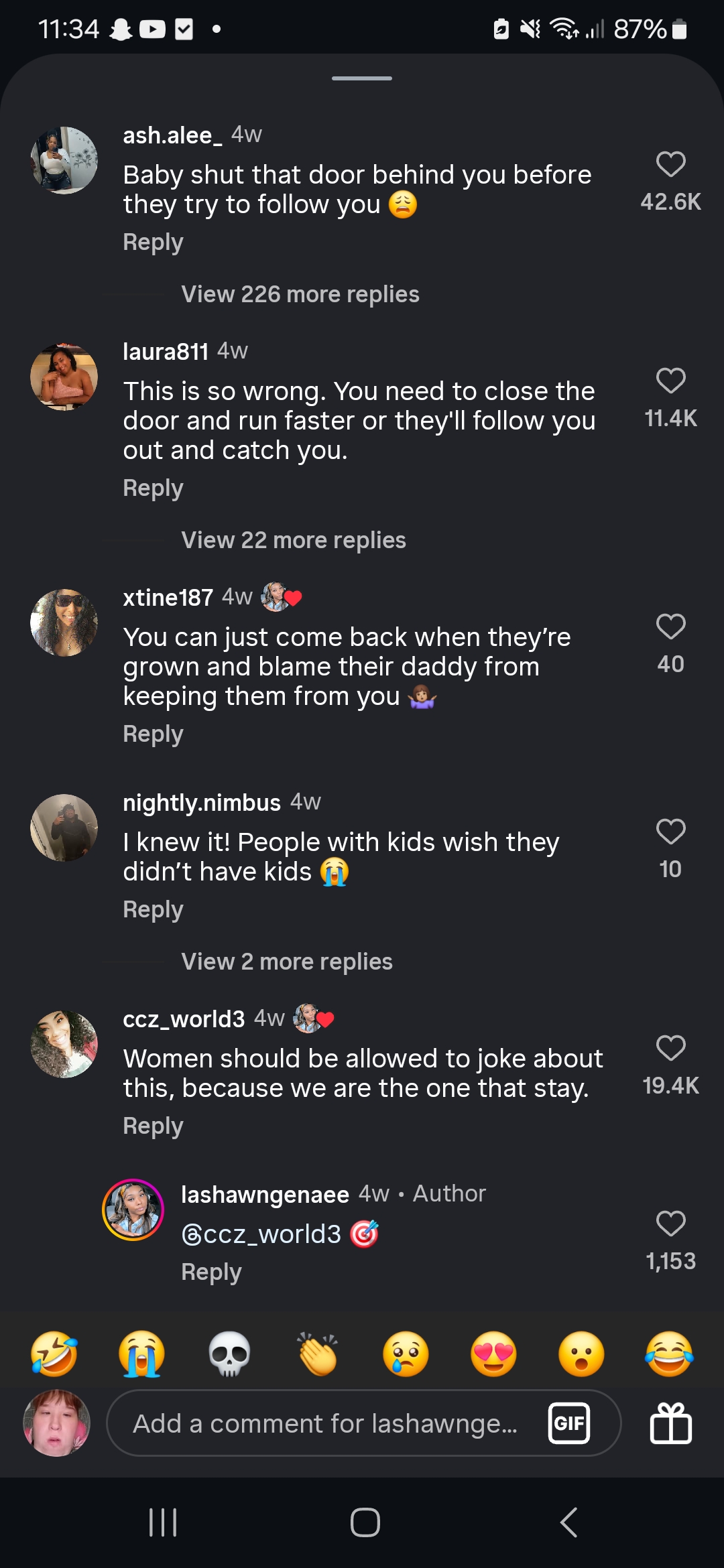Insert the skull emoji reaction
Screen dimensions: 724x1568
point(230,1354)
